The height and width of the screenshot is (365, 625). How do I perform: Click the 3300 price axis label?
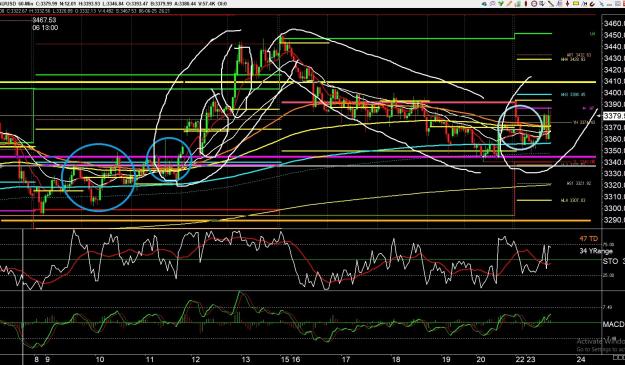(614, 208)
